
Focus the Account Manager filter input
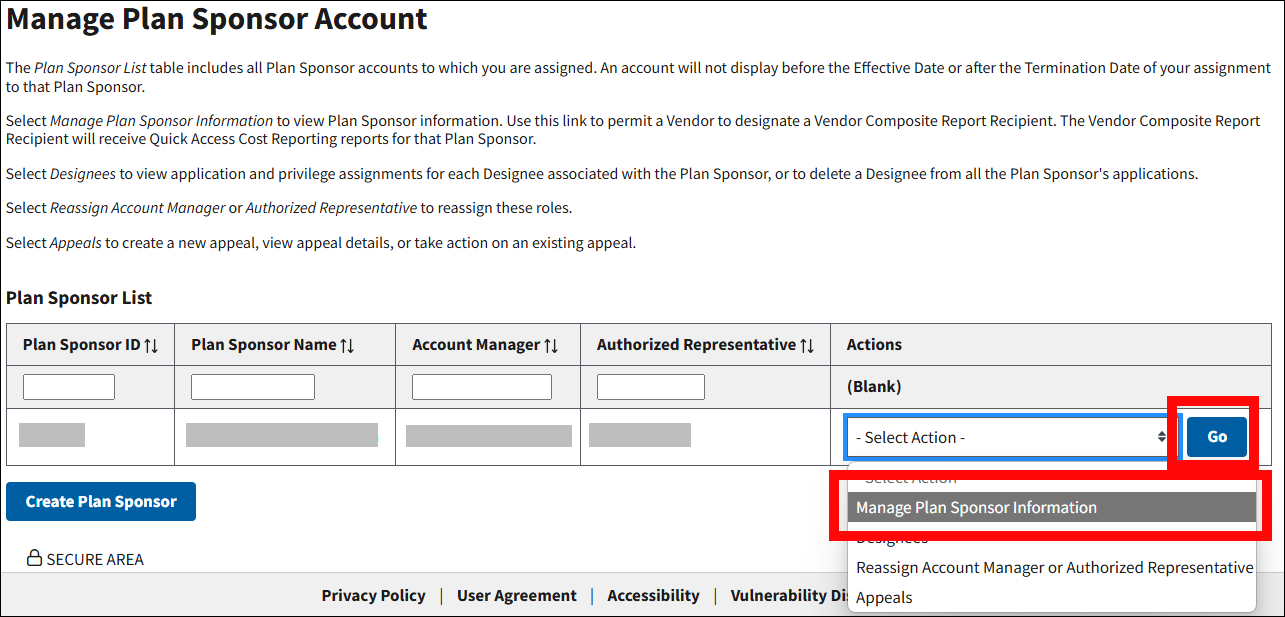[481, 387]
